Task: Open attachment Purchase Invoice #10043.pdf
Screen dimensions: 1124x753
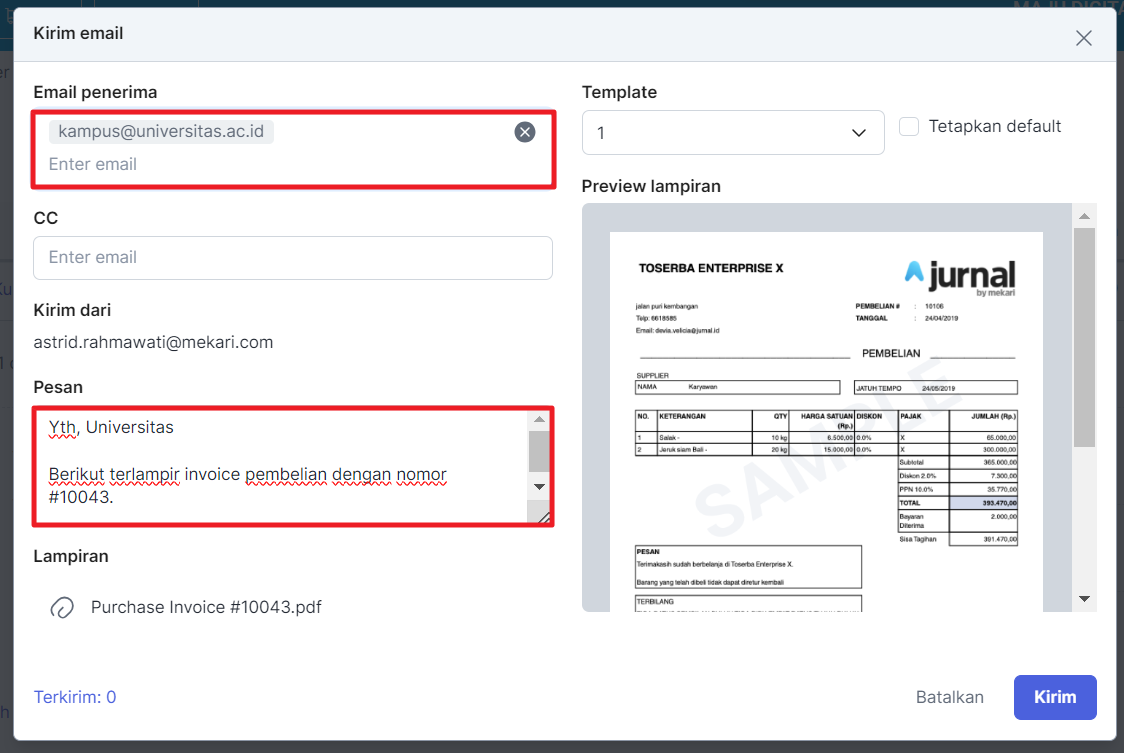Action: pos(206,607)
